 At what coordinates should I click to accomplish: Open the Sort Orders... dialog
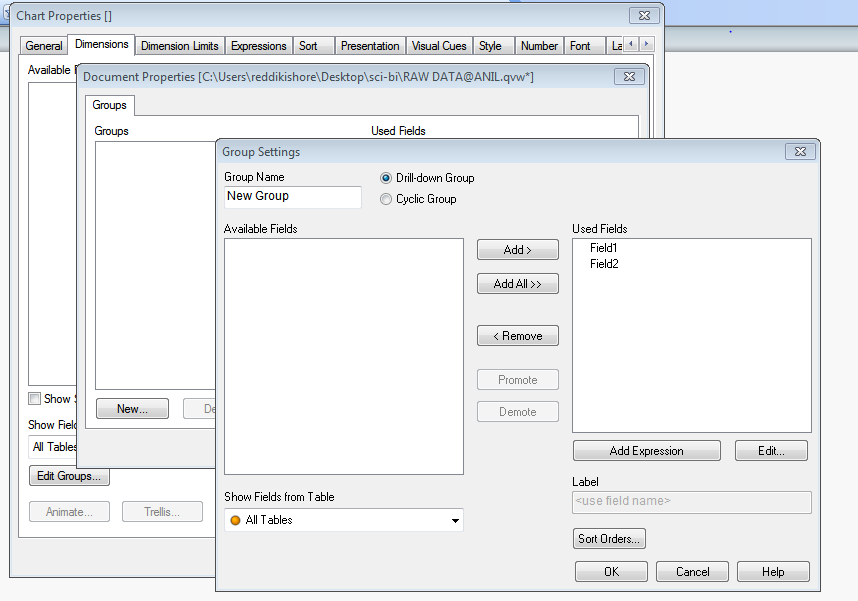(x=609, y=539)
